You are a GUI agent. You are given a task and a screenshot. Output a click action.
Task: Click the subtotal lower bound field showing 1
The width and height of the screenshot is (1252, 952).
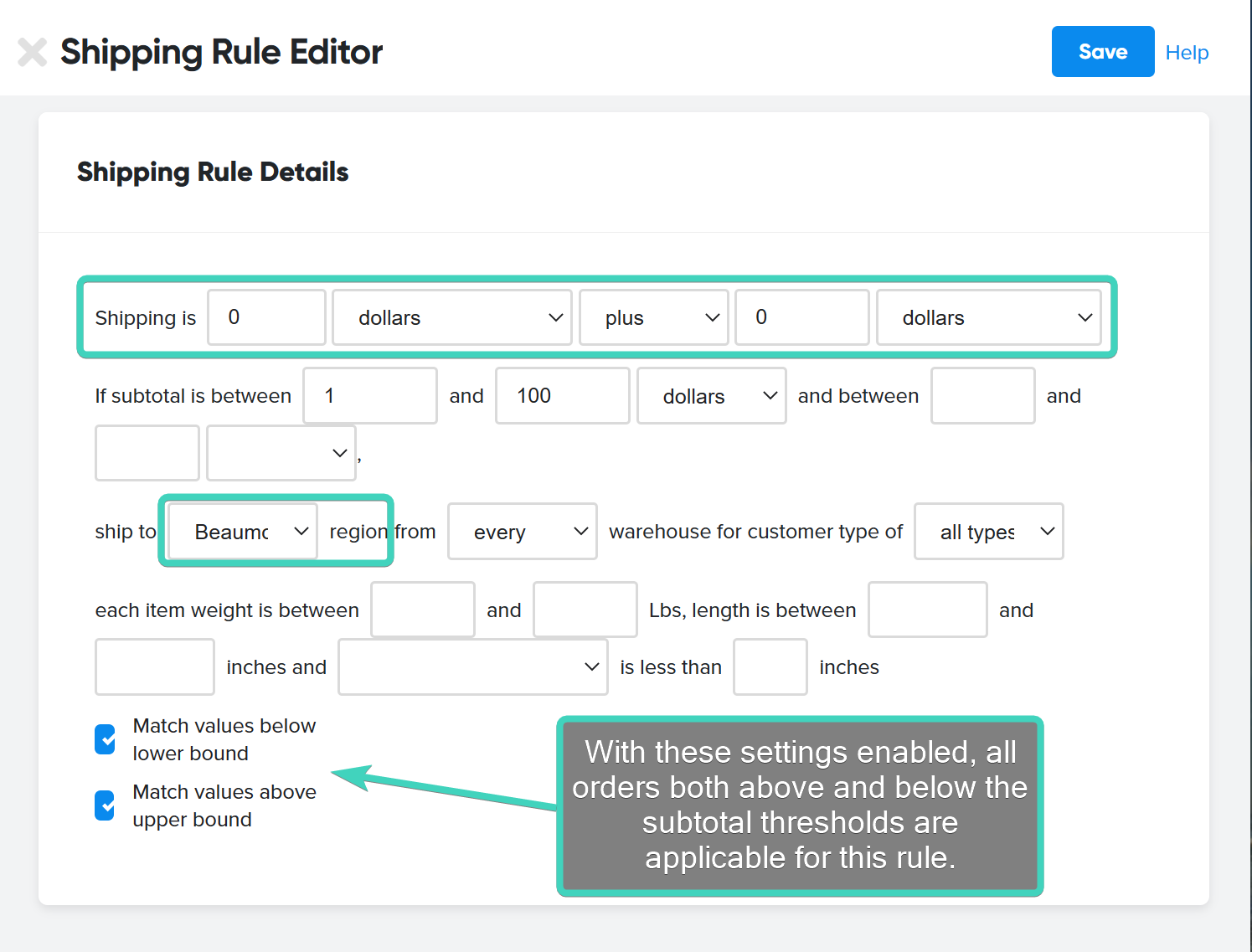(x=369, y=395)
